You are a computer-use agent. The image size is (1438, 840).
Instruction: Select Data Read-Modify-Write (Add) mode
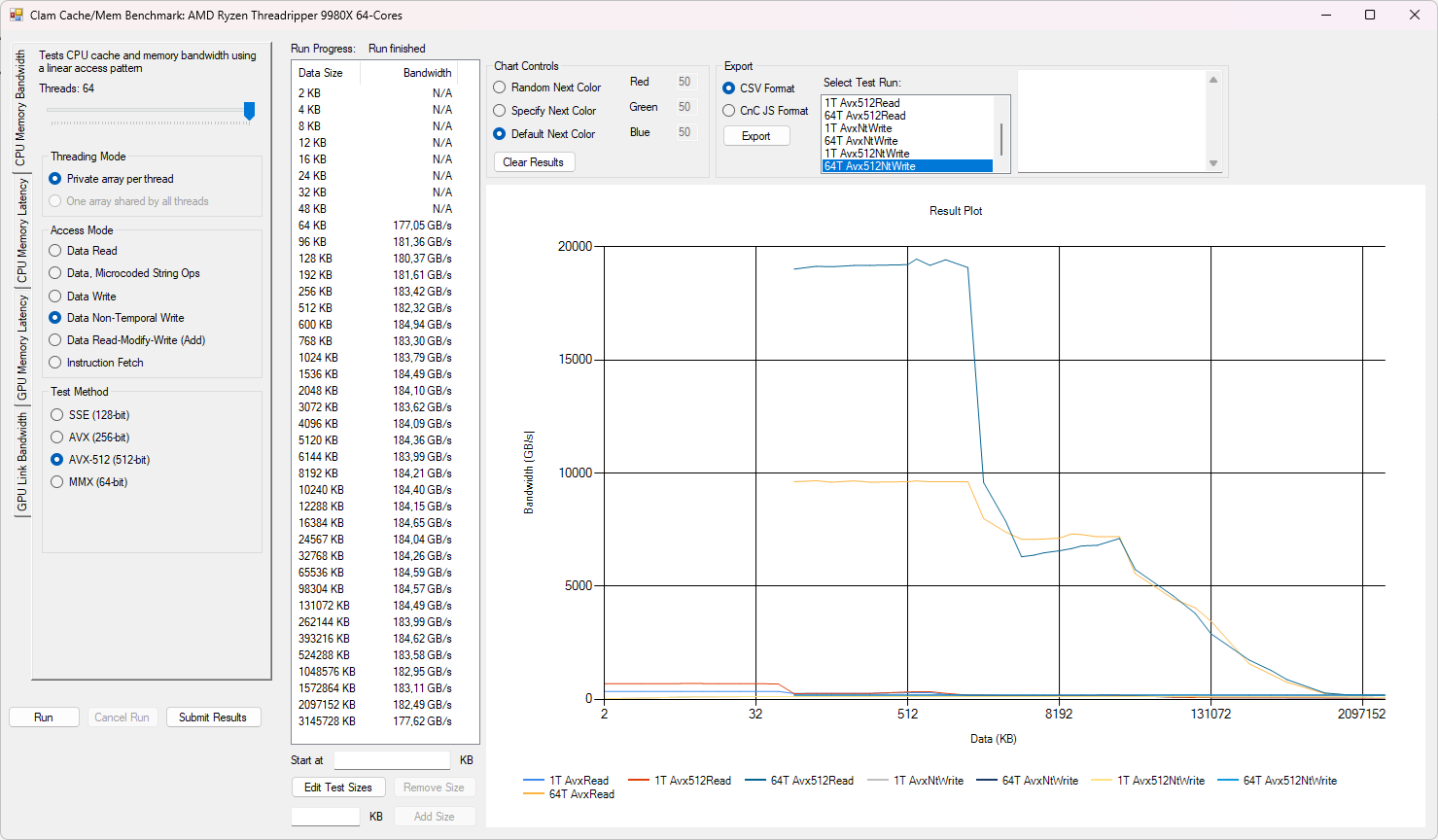127,340
